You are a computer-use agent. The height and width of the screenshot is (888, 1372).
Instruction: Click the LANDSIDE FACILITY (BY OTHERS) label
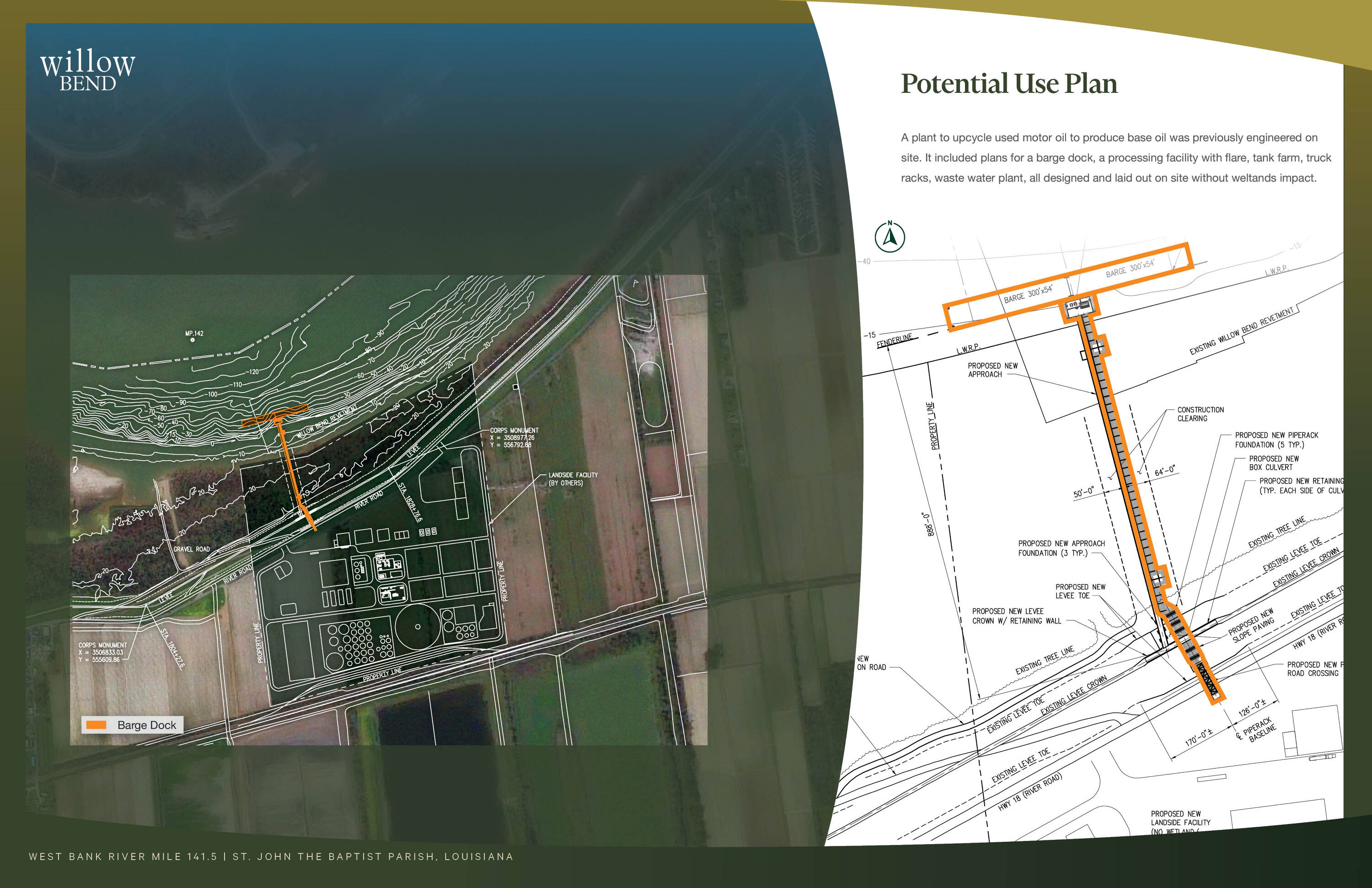click(x=573, y=479)
